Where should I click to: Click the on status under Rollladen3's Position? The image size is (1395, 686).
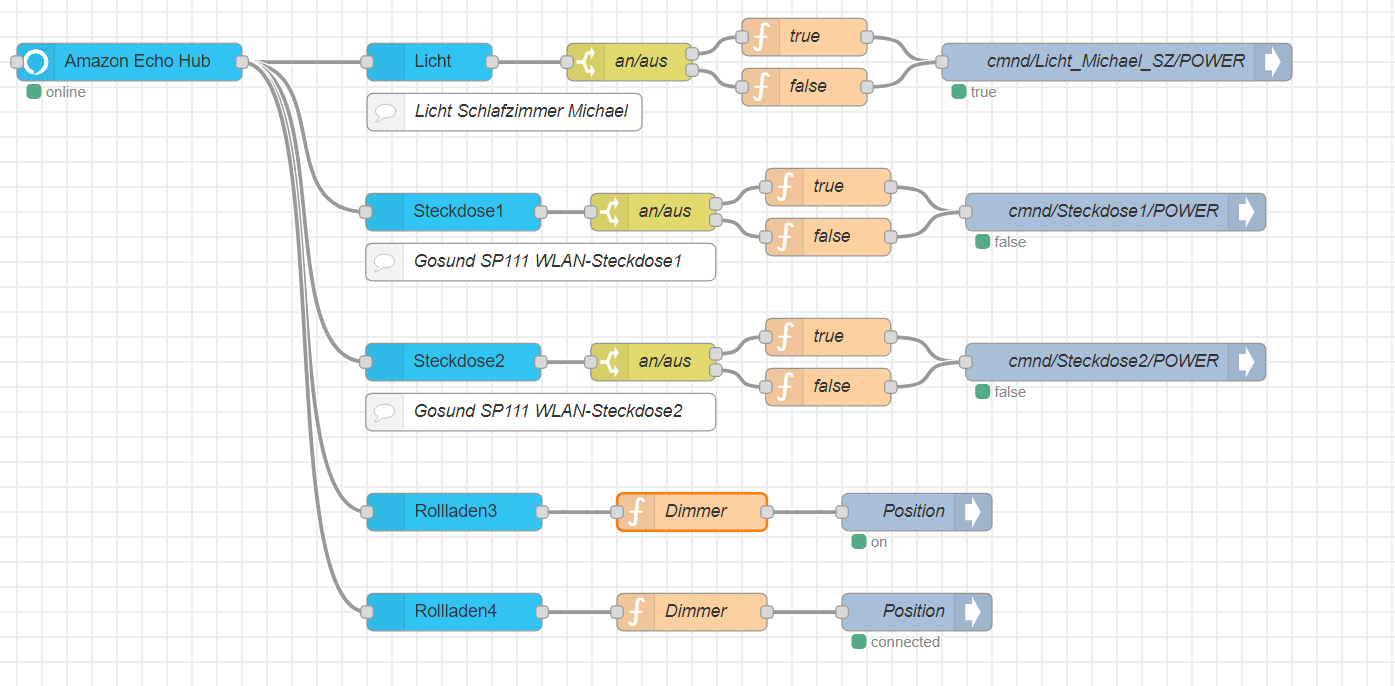(x=870, y=542)
